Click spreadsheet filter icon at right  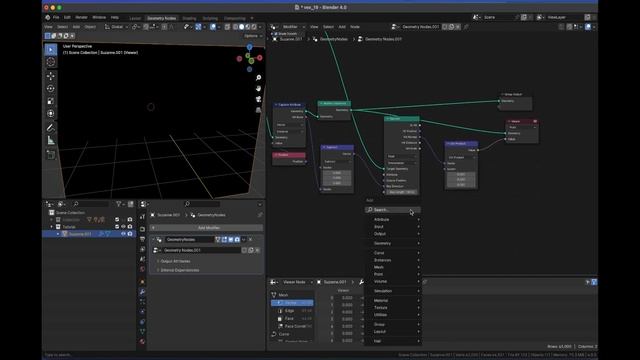pos(594,282)
